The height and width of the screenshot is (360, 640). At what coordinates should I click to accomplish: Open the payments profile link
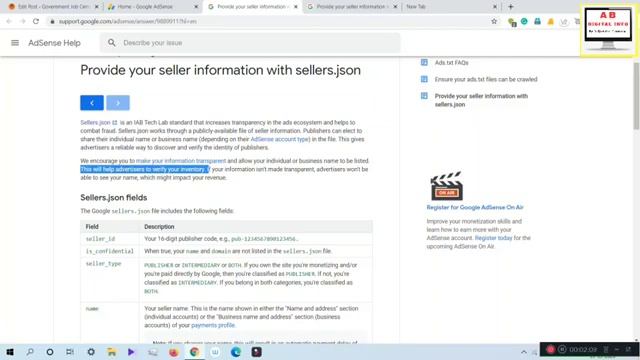pos(213,325)
